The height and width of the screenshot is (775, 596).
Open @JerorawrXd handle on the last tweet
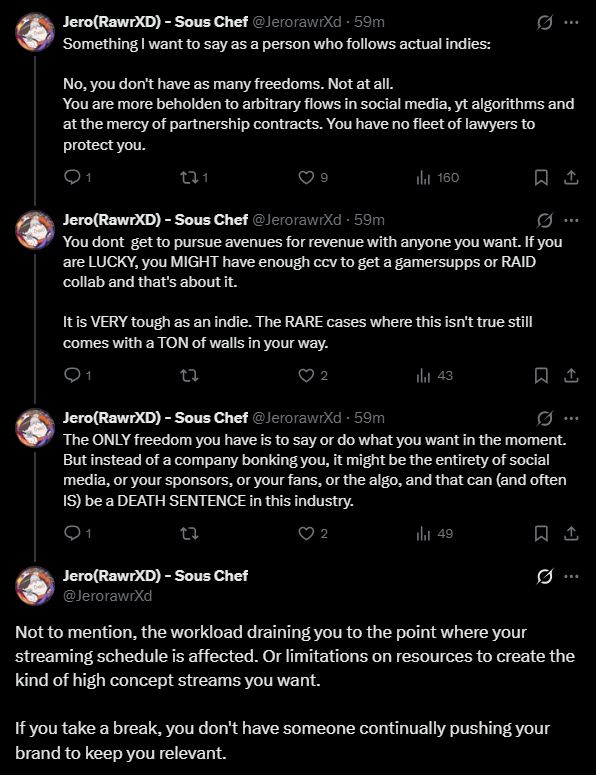pos(108,596)
